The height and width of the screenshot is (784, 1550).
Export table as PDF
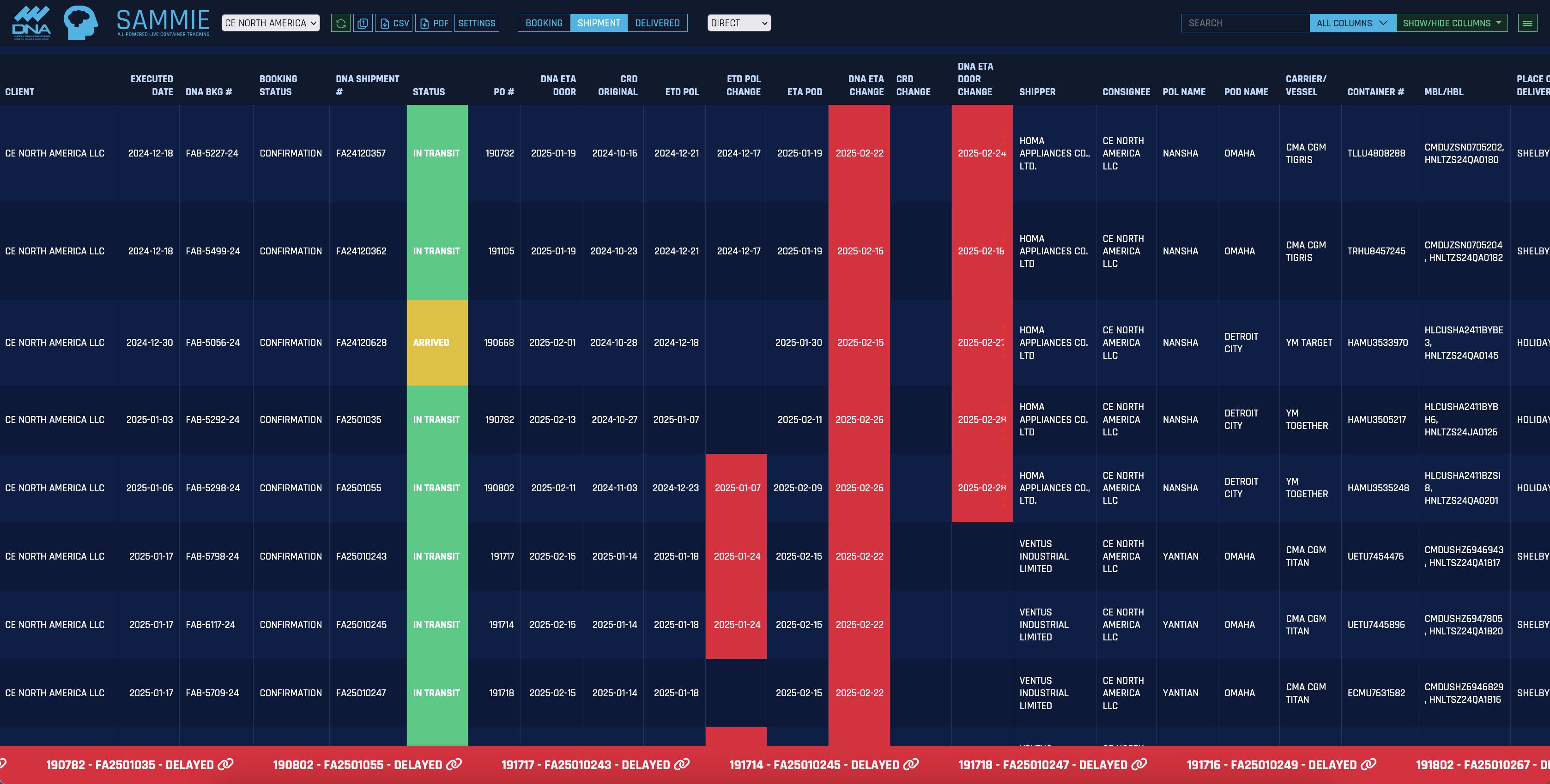coord(434,23)
